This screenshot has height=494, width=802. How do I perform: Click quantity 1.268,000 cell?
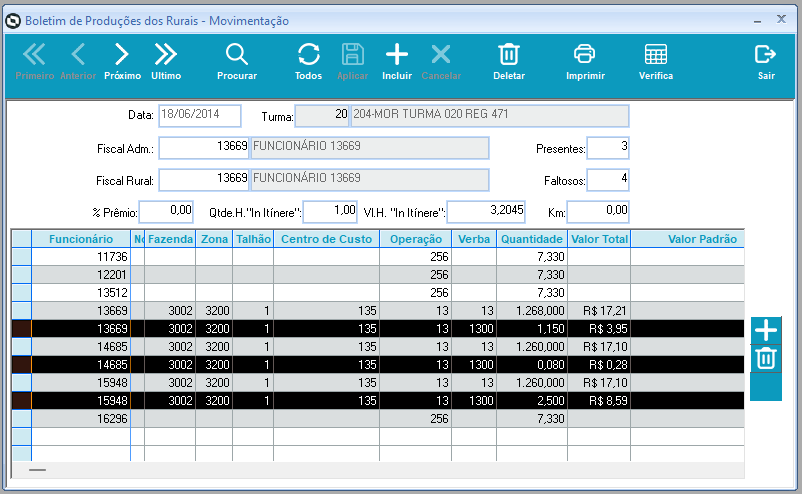[x=531, y=310]
